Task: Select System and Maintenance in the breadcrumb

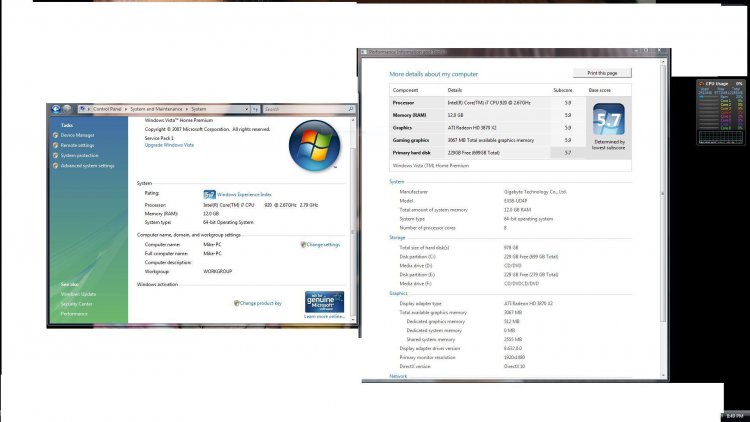Action: (156, 109)
